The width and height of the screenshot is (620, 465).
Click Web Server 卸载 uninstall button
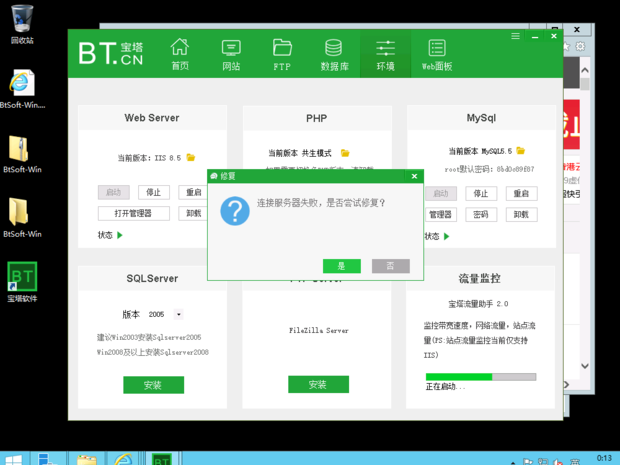pos(193,213)
